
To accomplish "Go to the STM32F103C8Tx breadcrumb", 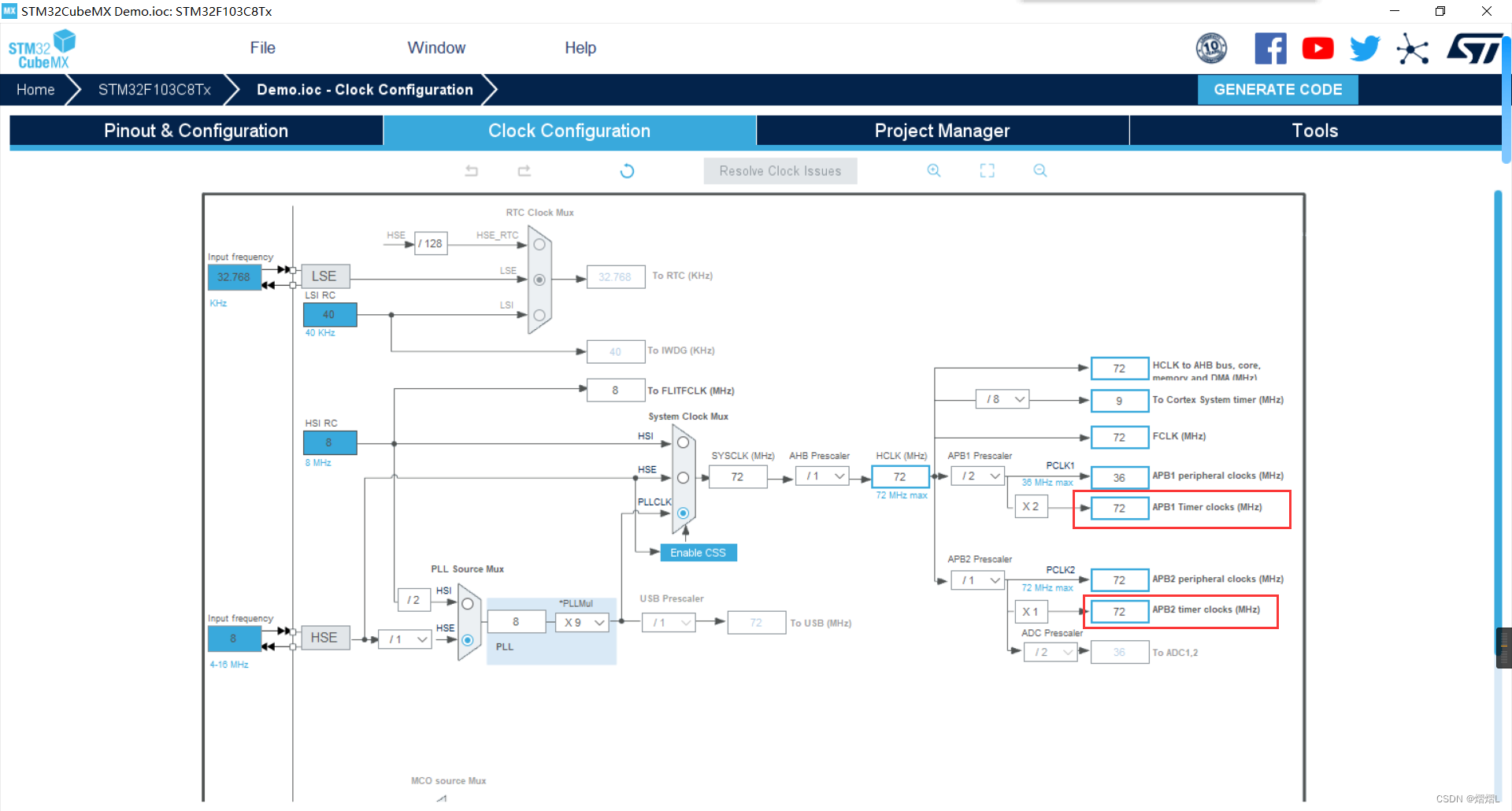I will click(154, 90).
